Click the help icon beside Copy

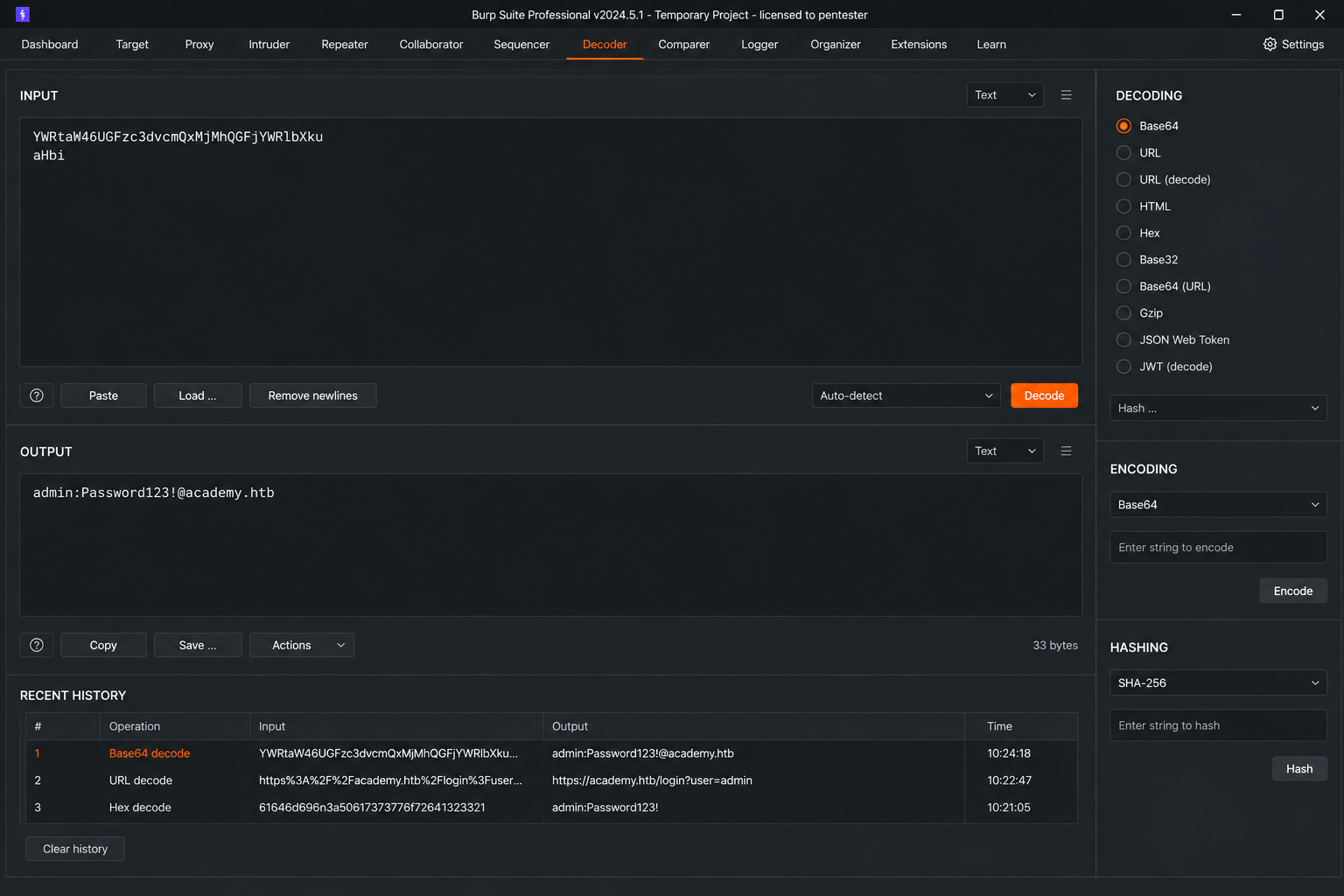(37, 645)
